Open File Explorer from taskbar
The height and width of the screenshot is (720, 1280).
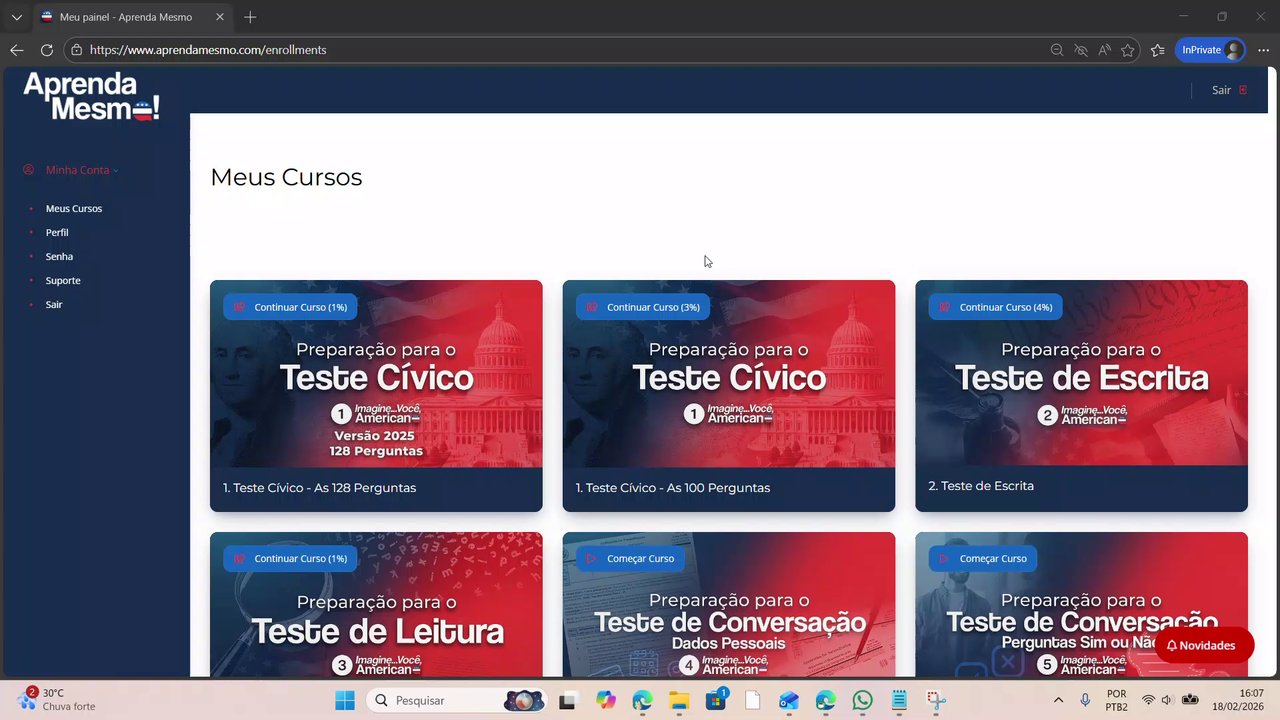click(x=679, y=700)
